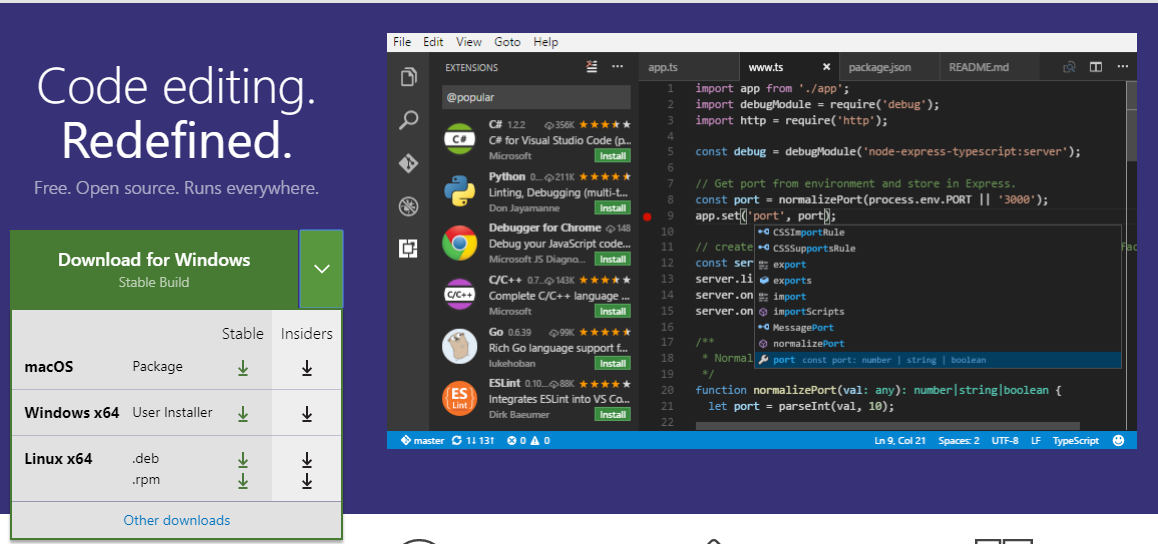Download Linux .rpm Insiders build arrow

click(x=307, y=481)
